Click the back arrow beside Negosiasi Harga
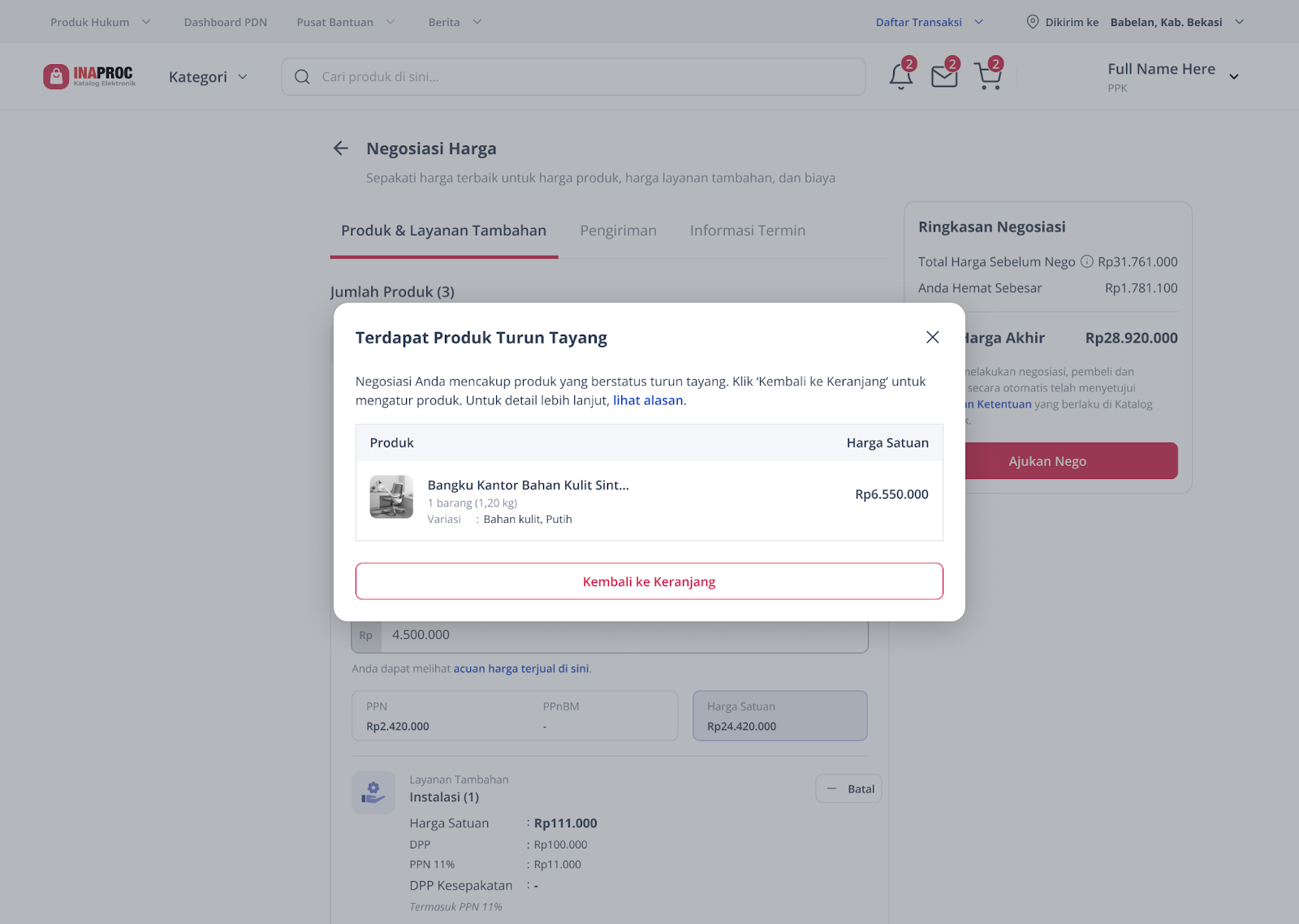Viewport: 1299px width, 924px height. [341, 148]
